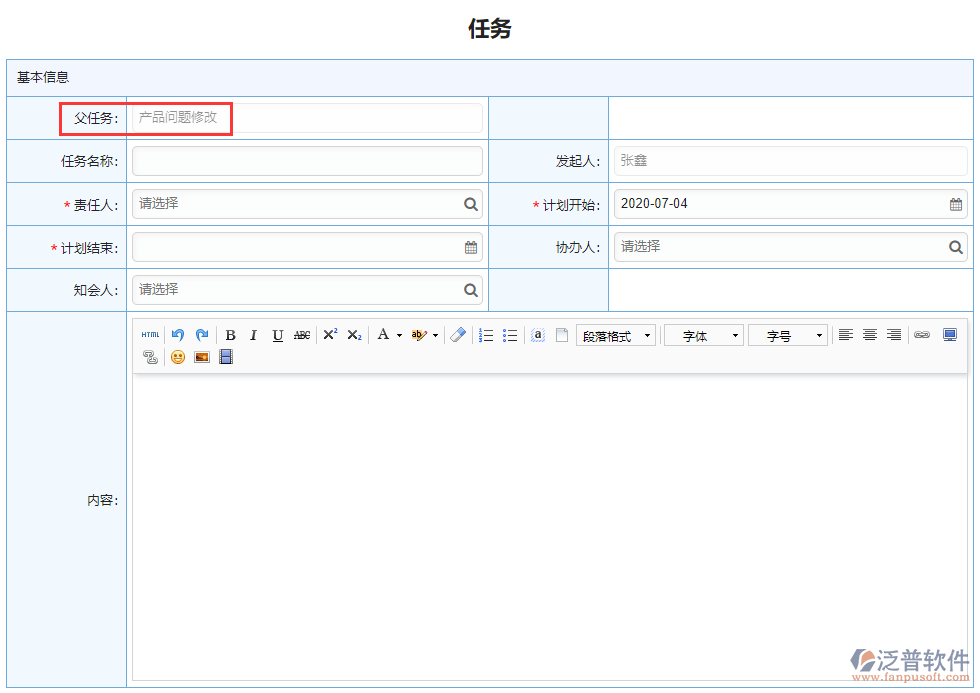Insert a bullet list in the editor

pos(510,334)
